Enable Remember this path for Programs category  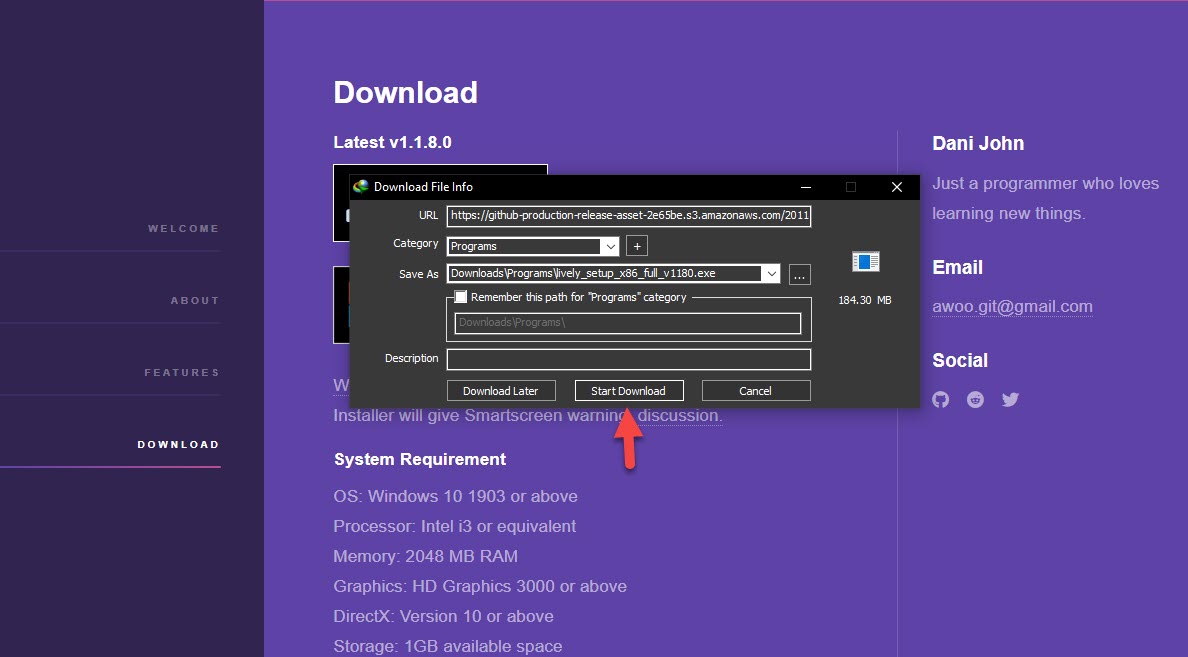click(x=461, y=297)
